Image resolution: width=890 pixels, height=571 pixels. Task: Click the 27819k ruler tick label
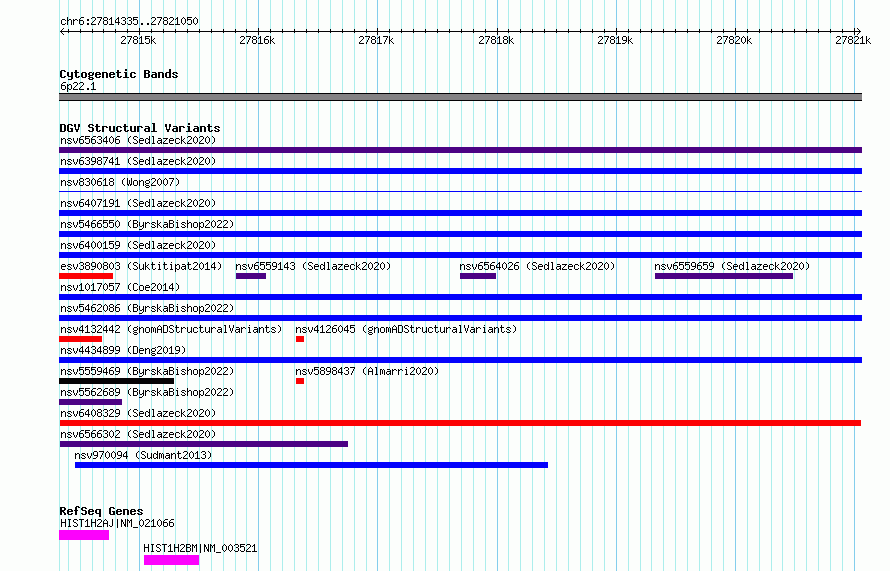pos(615,40)
